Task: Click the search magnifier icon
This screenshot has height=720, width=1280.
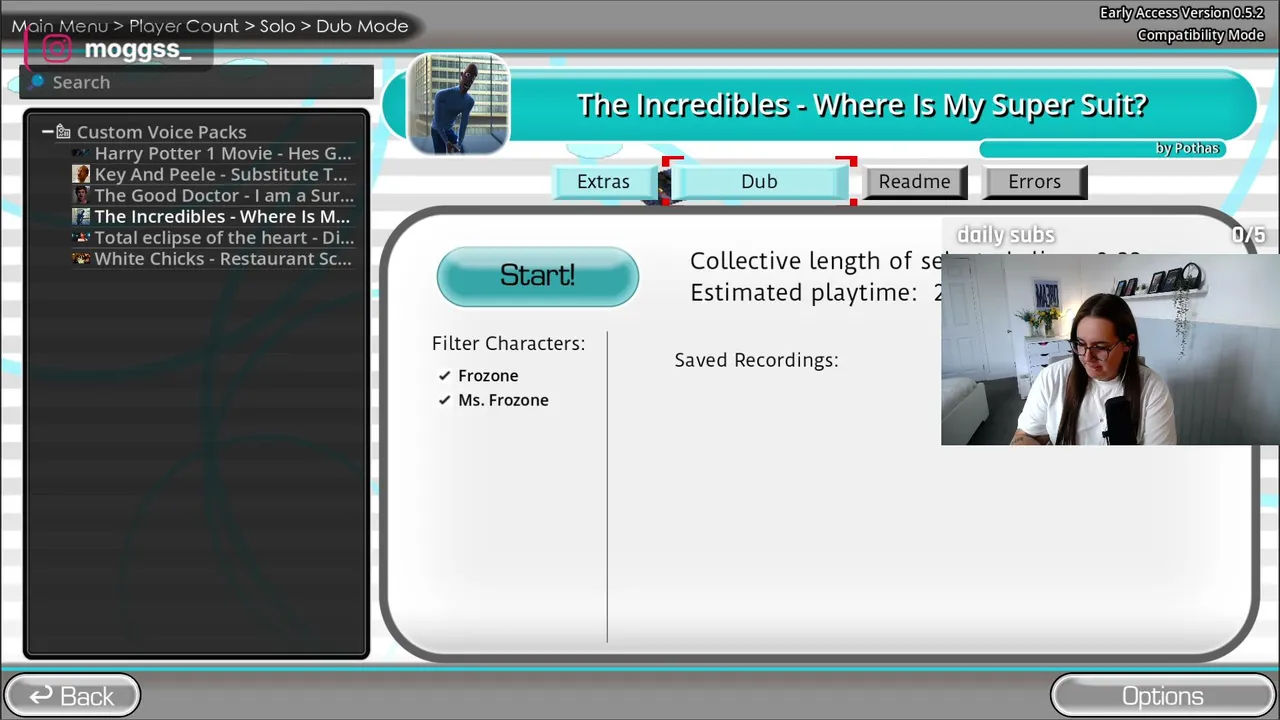Action: (37, 81)
